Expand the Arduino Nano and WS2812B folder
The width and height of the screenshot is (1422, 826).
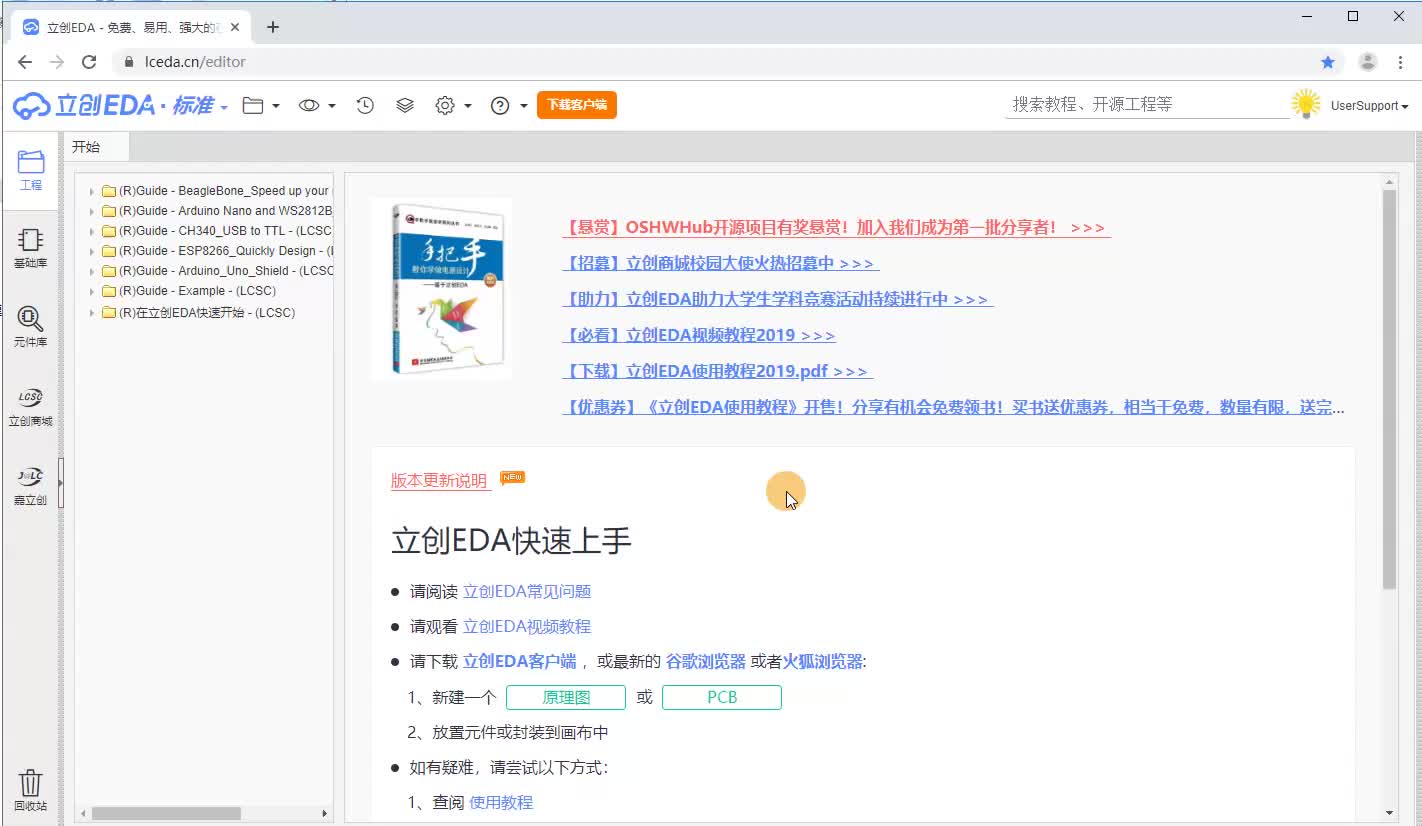click(x=92, y=211)
